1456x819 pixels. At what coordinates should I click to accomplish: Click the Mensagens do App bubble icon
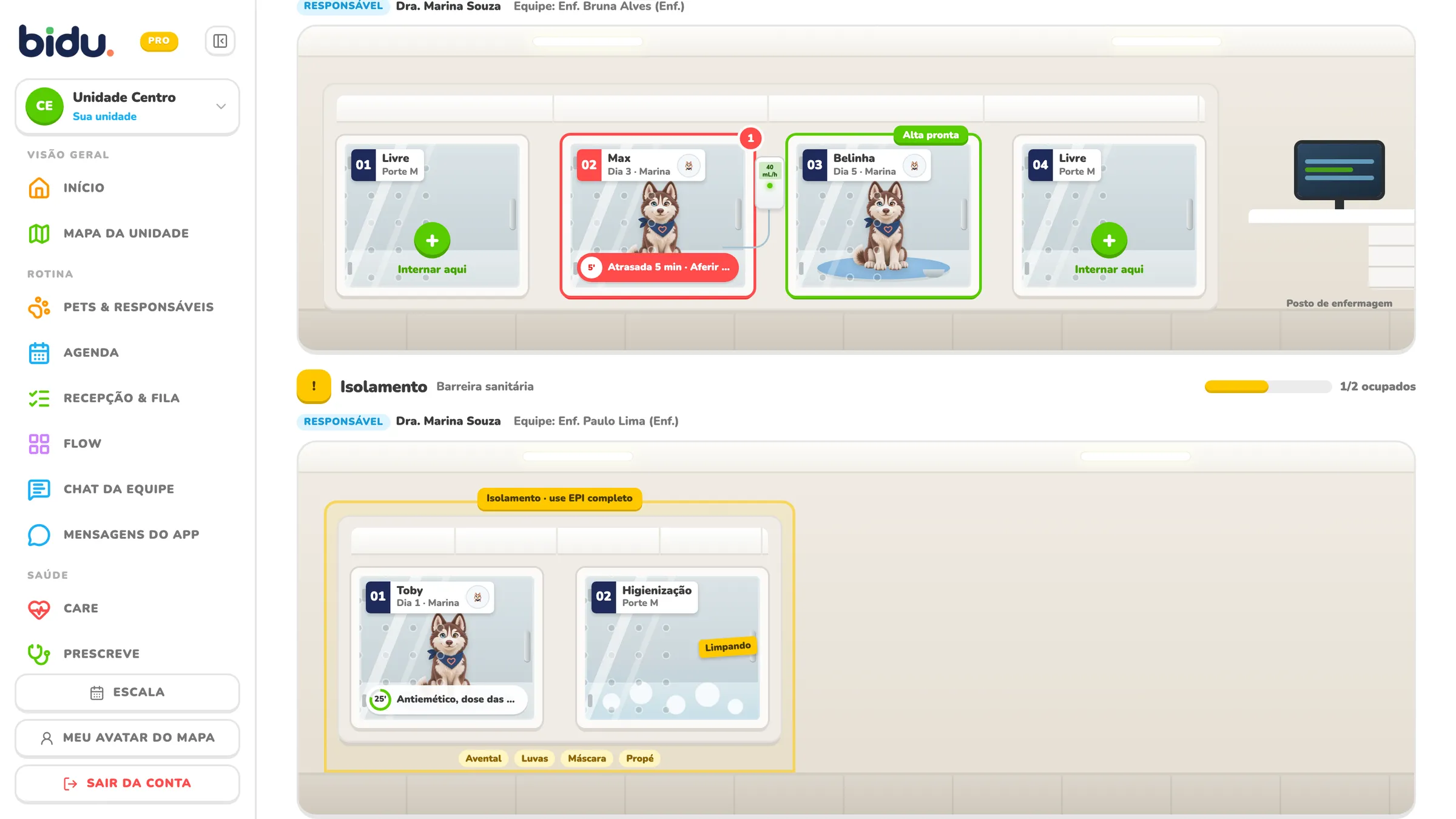tap(39, 534)
